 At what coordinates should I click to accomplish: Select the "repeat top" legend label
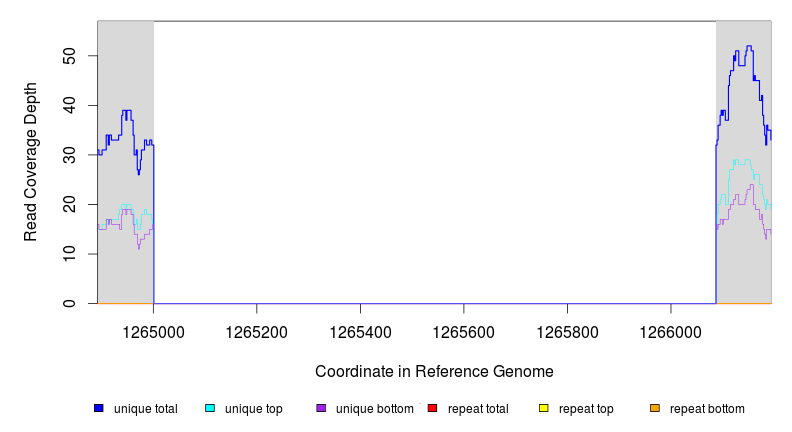587,409
